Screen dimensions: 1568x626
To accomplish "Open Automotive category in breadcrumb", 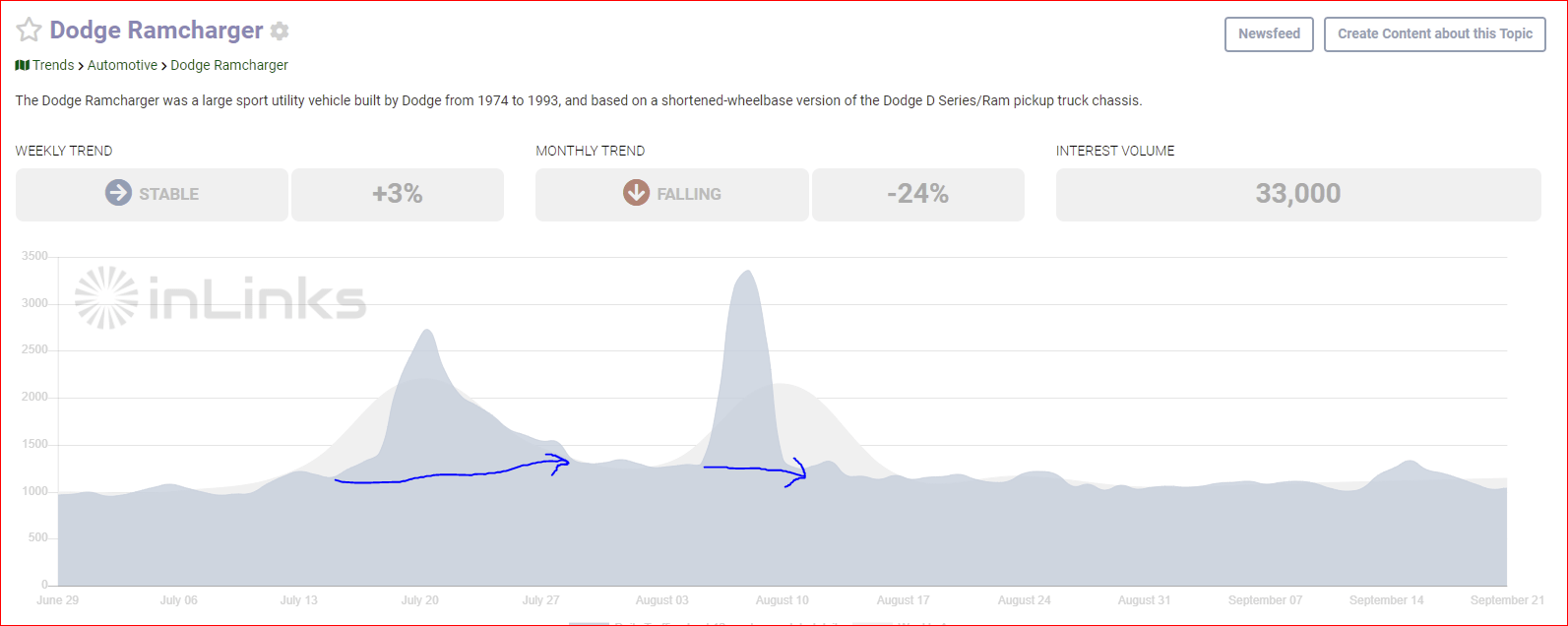I will [122, 65].
